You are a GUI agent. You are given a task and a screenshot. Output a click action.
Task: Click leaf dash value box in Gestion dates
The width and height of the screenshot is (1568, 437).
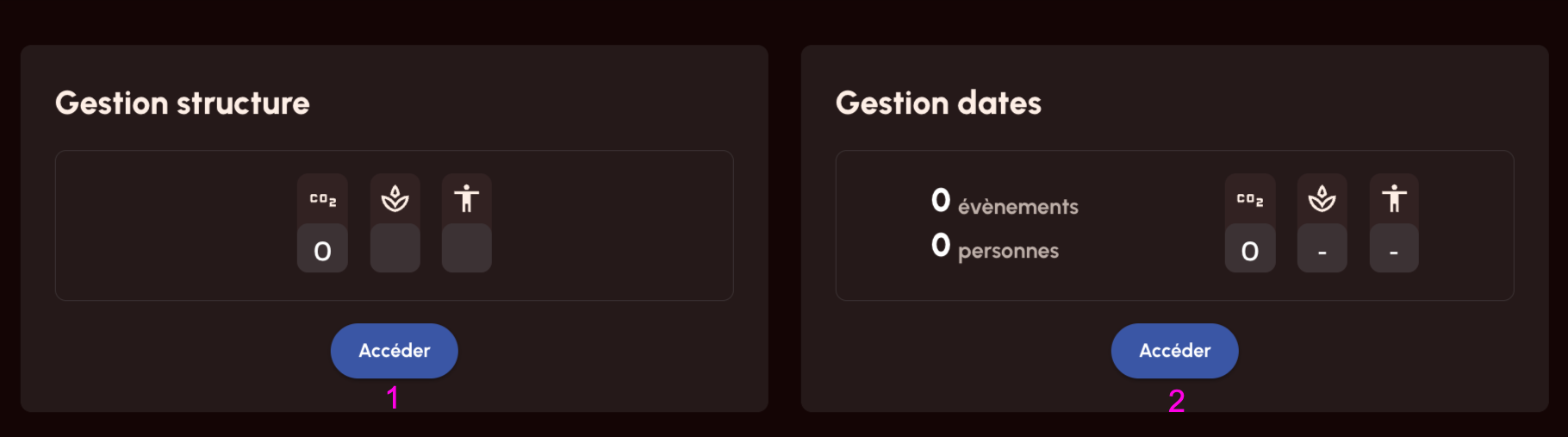1322,250
